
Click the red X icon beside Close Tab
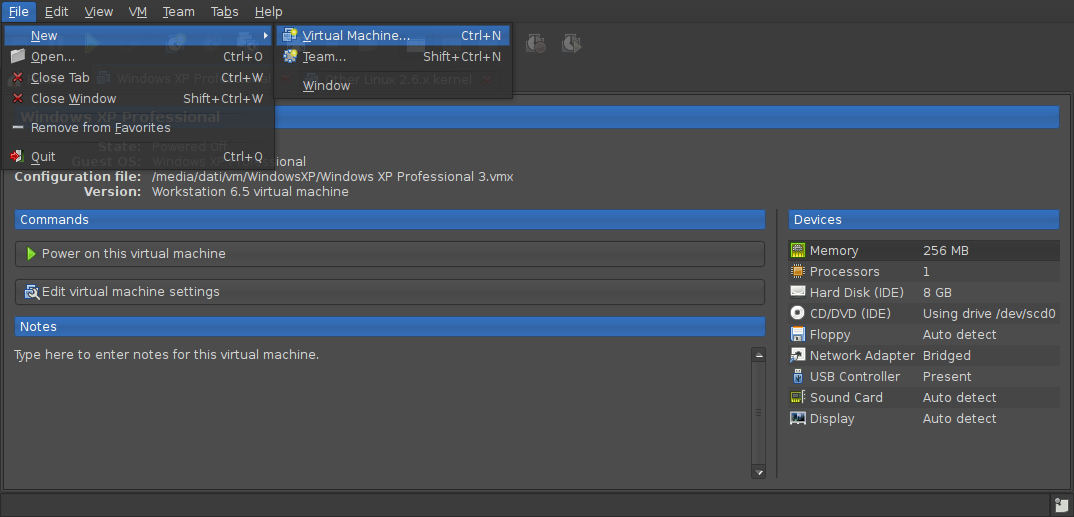point(18,77)
